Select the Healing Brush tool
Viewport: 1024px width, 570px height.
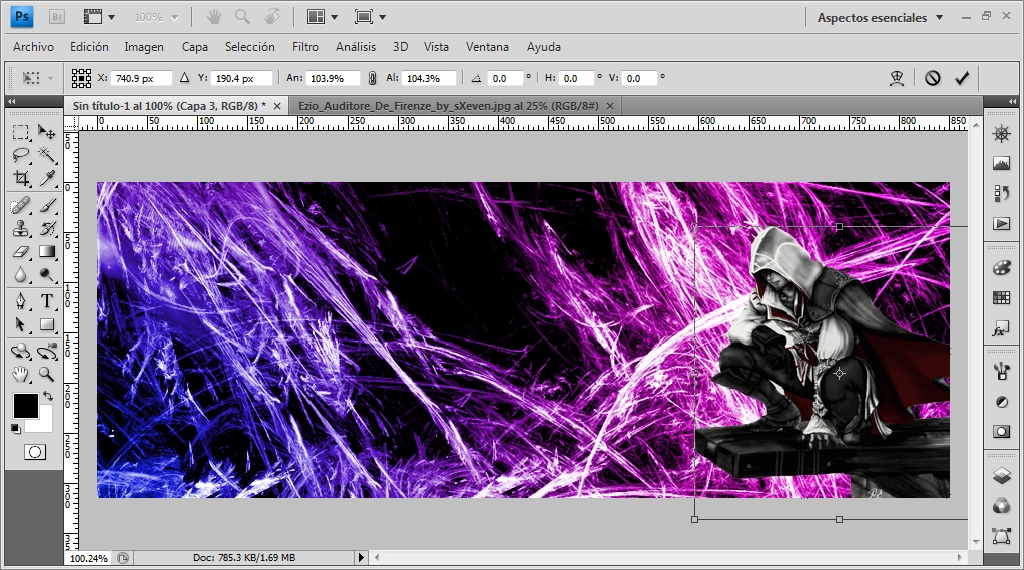click(x=21, y=206)
